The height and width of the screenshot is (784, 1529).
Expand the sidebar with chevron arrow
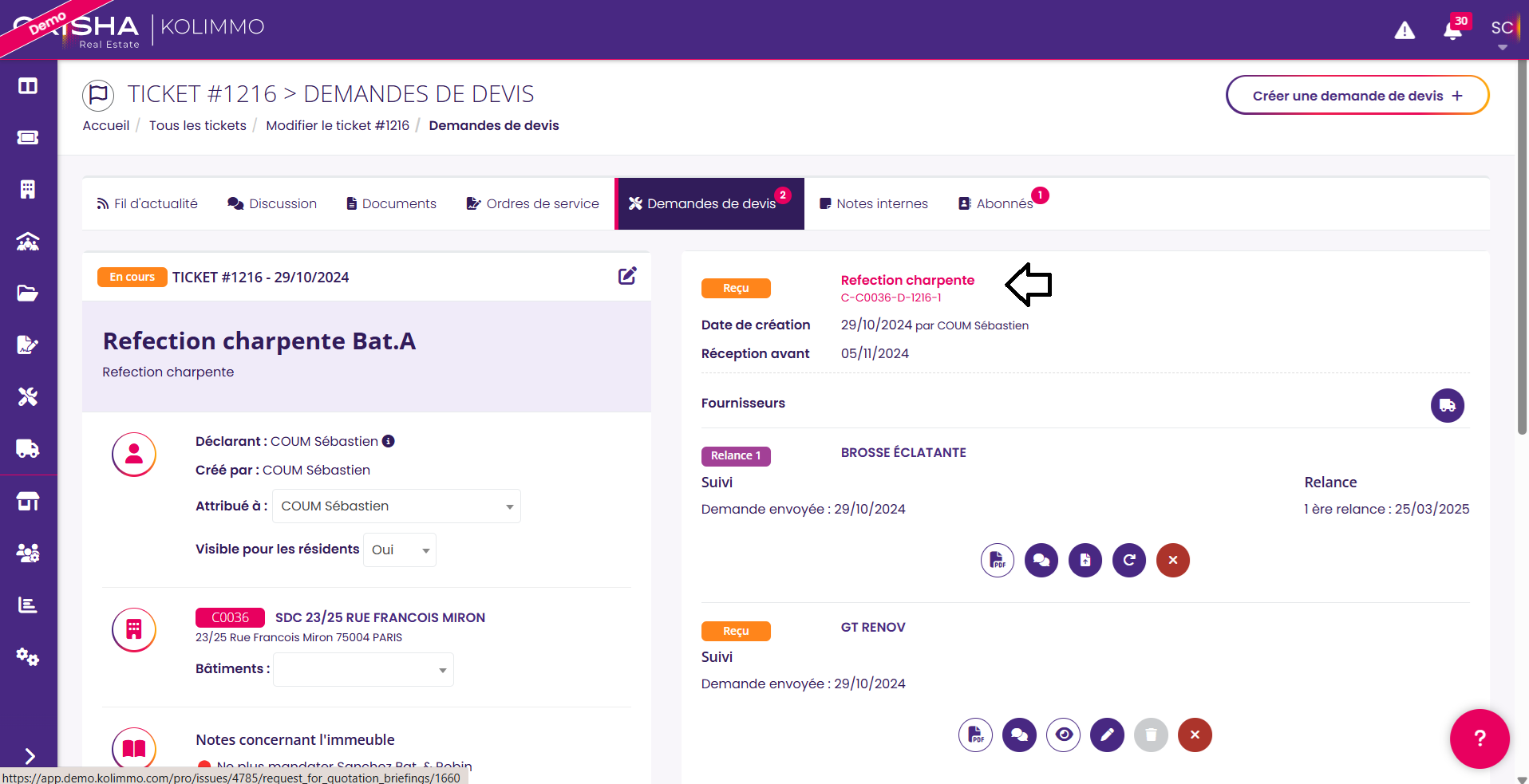(x=30, y=756)
